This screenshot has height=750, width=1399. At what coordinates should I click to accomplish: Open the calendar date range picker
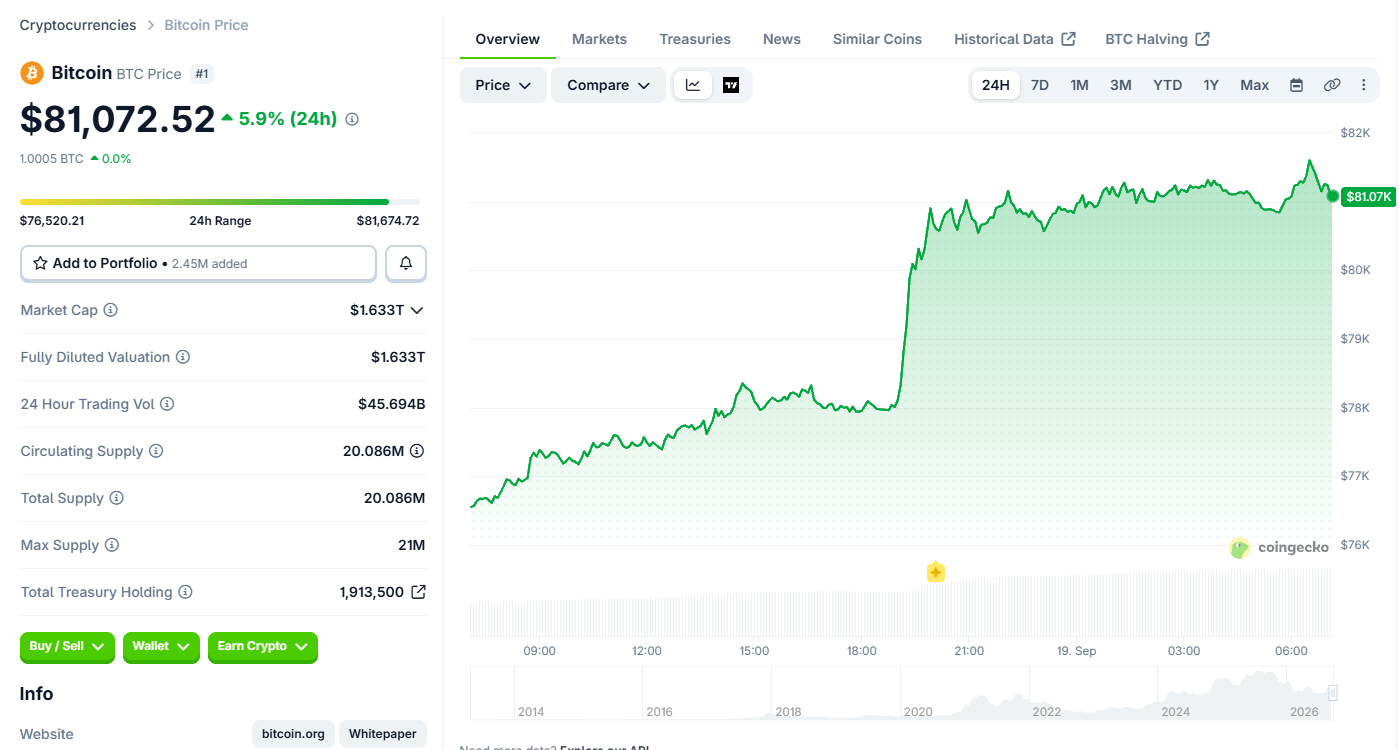[1296, 85]
